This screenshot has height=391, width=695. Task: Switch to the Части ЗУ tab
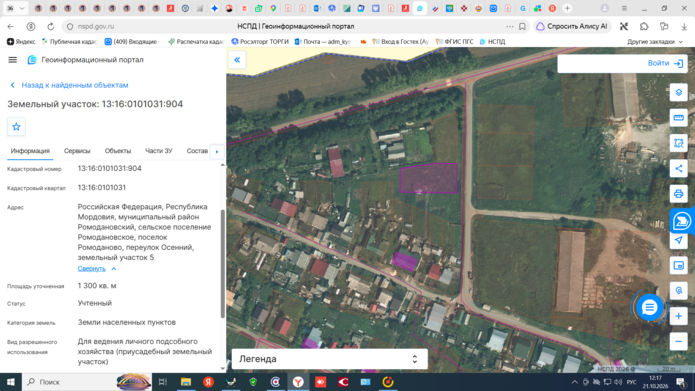tap(158, 151)
